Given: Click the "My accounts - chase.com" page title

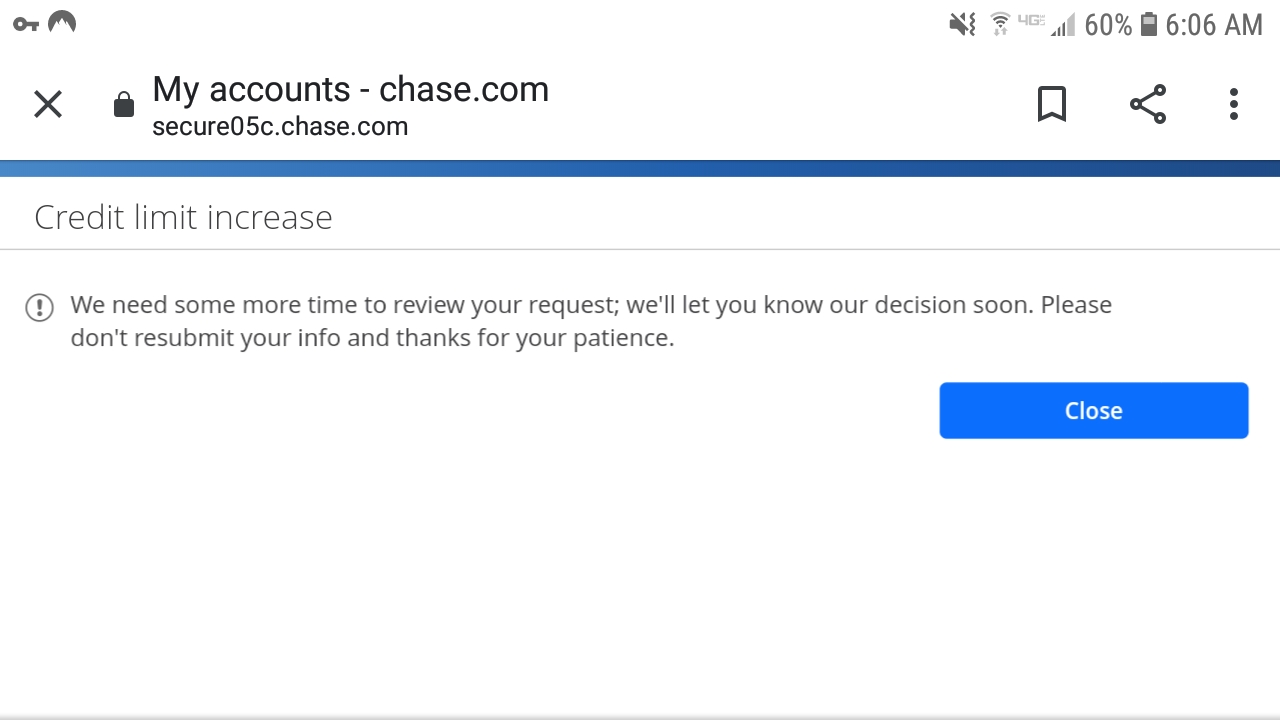Looking at the screenshot, I should pos(350,90).
